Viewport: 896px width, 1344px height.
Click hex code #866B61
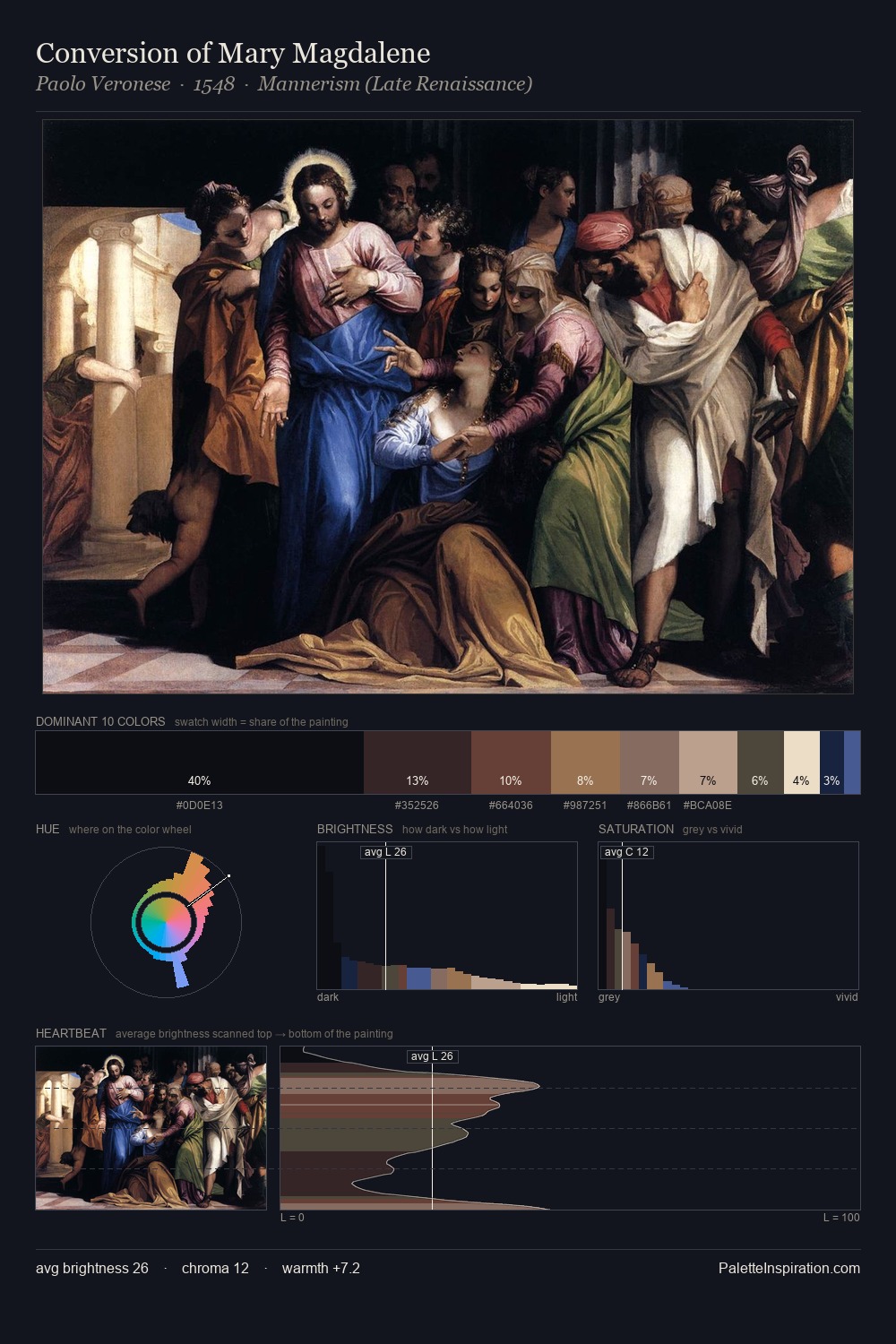(650, 806)
